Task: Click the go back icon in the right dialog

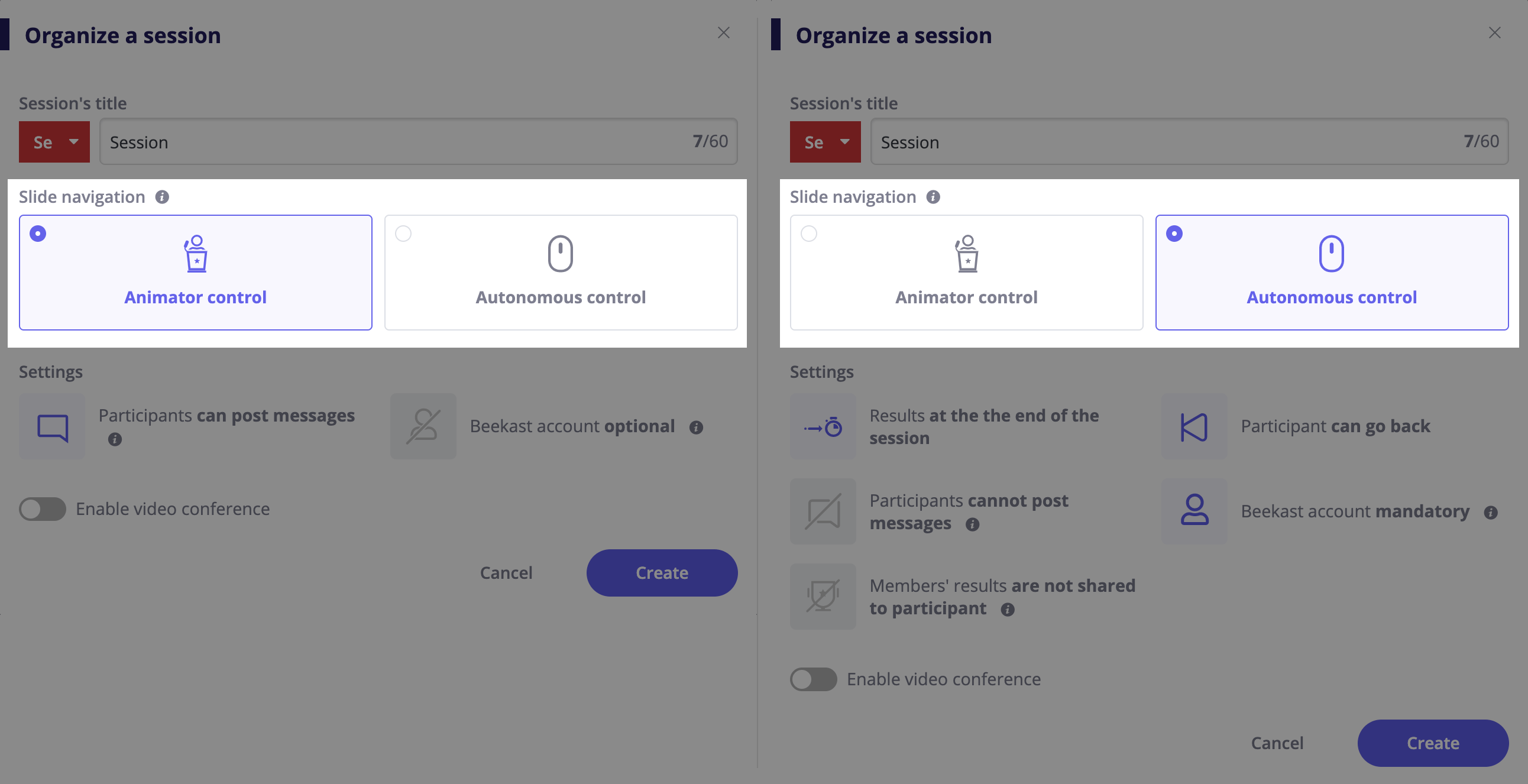Action: pos(1194,426)
